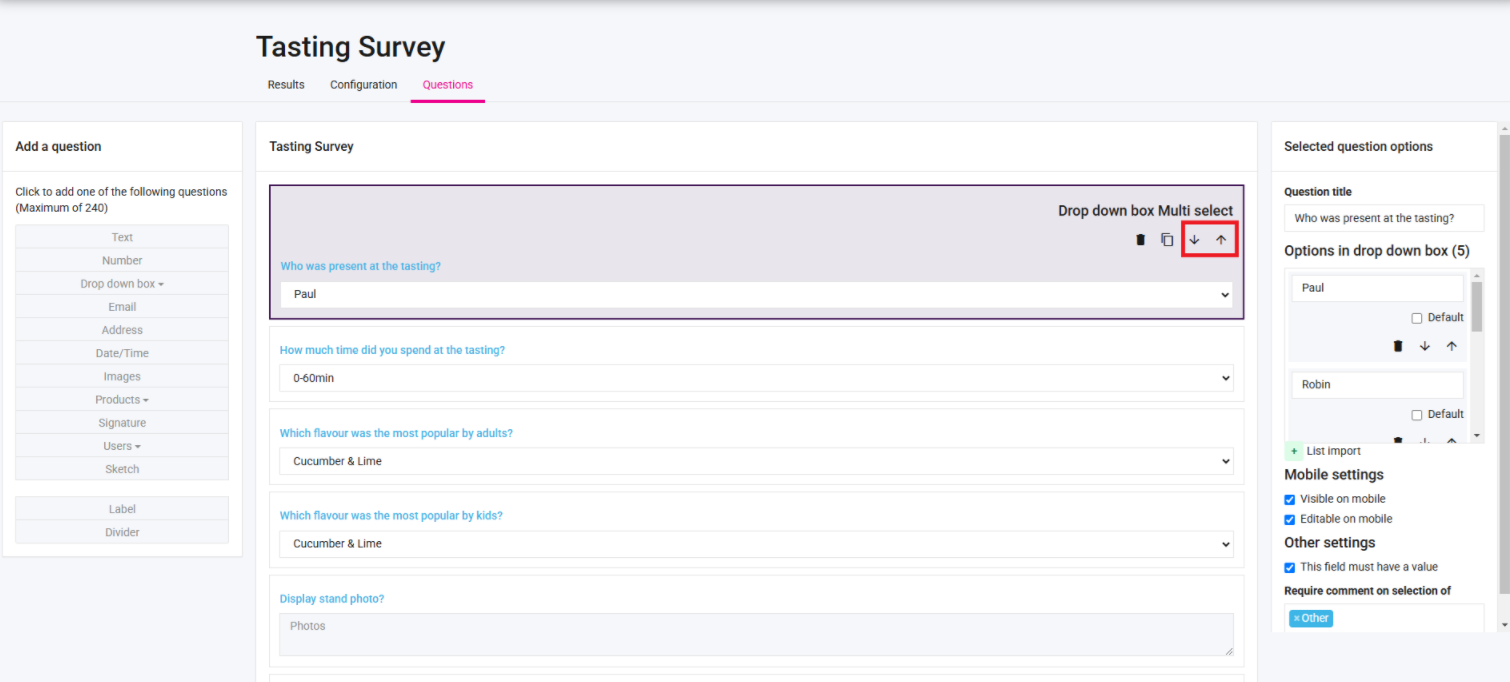Image resolution: width=1510 pixels, height=682 pixels.
Task: Uncheck This field must have a value
Action: pos(1290,567)
